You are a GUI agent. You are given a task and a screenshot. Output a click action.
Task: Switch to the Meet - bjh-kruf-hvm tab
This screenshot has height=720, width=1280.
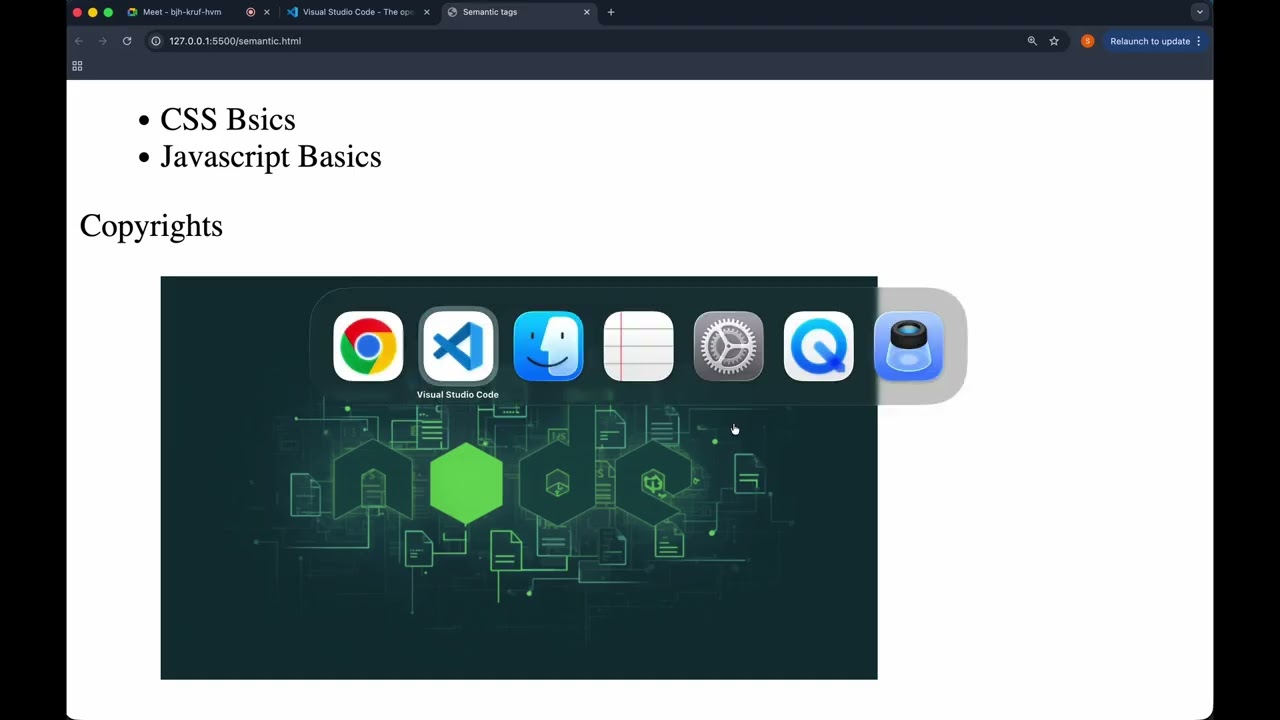(182, 12)
